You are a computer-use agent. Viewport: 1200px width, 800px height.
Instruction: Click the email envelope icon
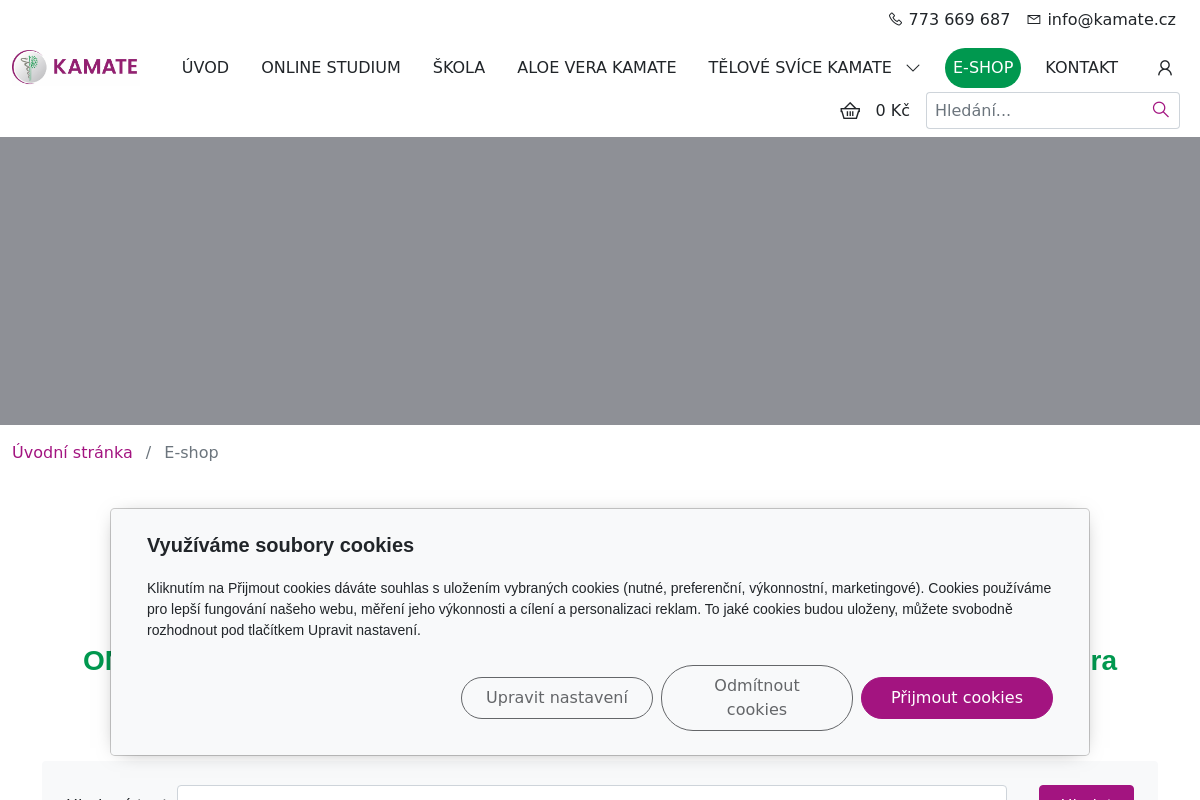click(x=1034, y=19)
